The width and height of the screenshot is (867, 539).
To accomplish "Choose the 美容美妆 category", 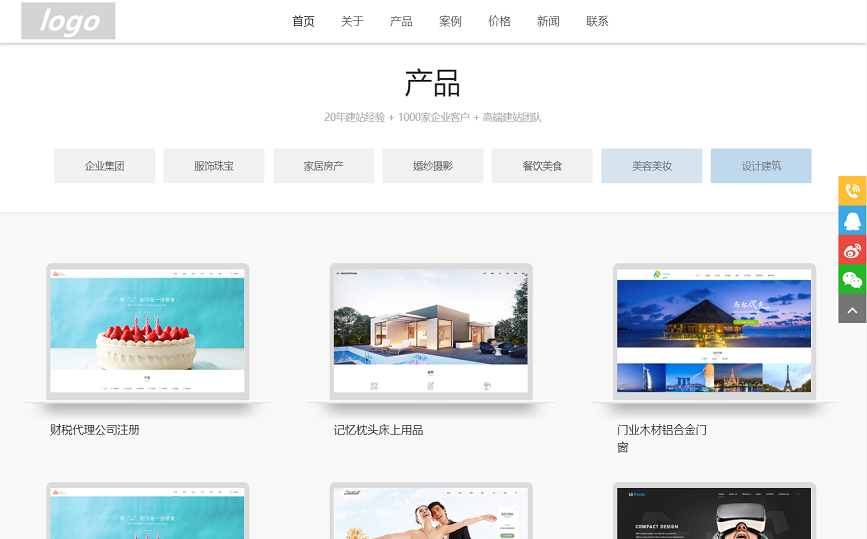I will click(x=652, y=166).
